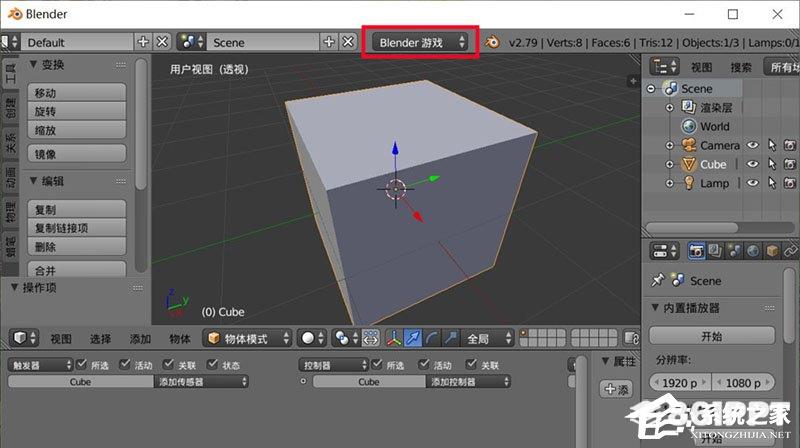This screenshot has width=800, height=448.
Task: Toggle Camera visibility eye in outliner
Action: click(753, 145)
